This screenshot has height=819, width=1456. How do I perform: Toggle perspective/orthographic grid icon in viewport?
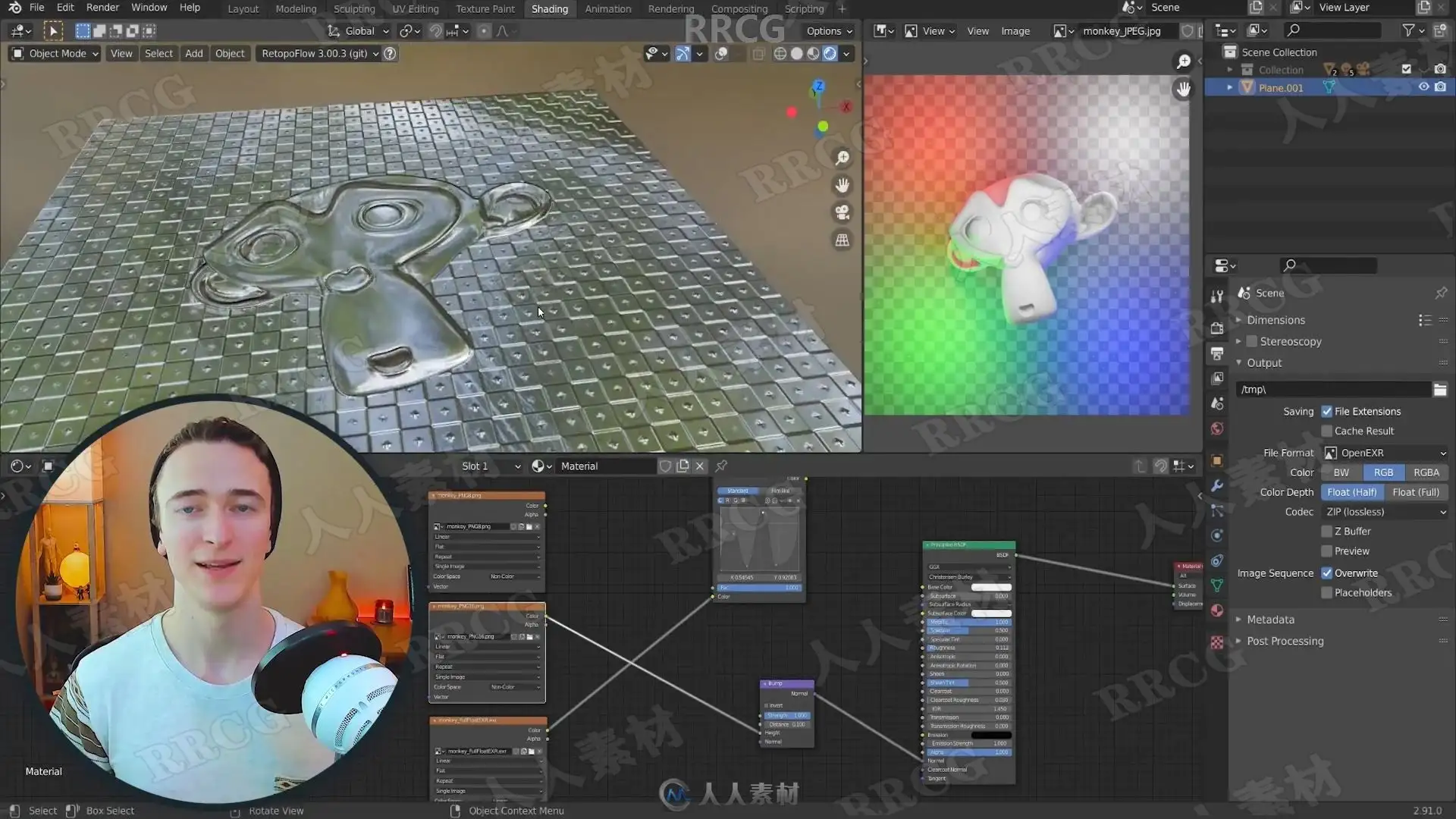point(843,240)
